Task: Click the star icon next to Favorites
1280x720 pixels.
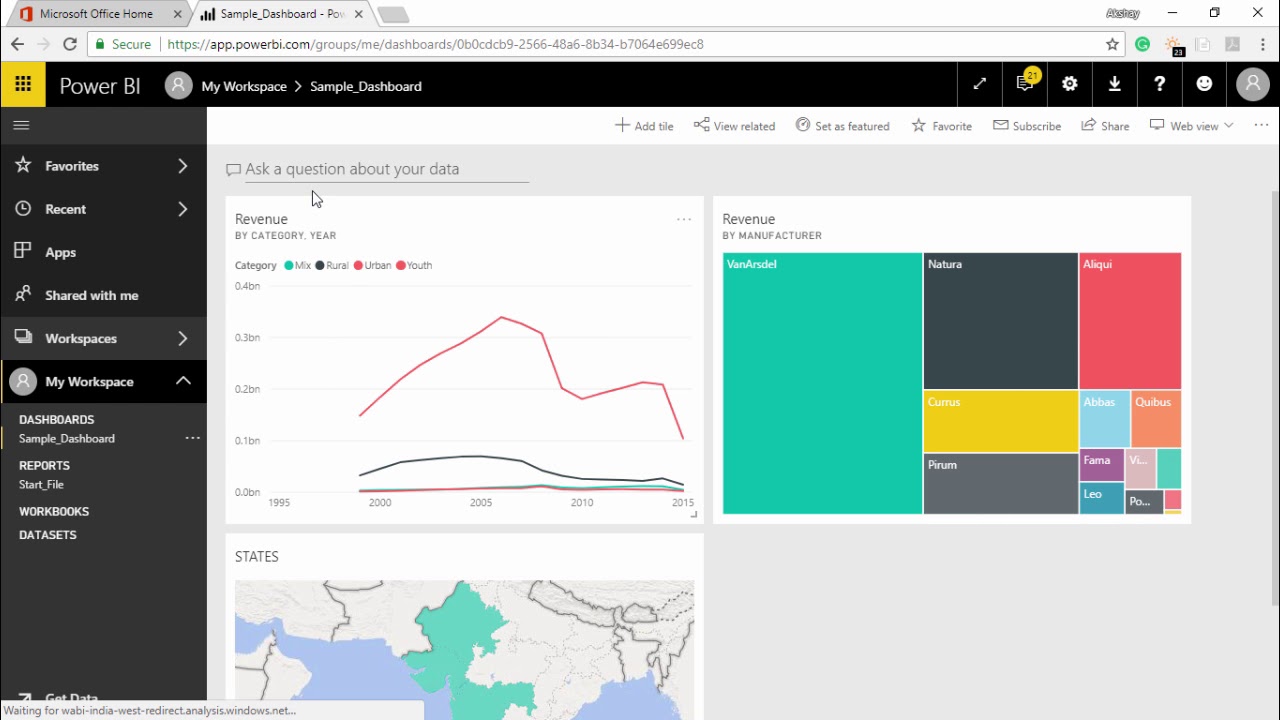Action: tap(23, 166)
